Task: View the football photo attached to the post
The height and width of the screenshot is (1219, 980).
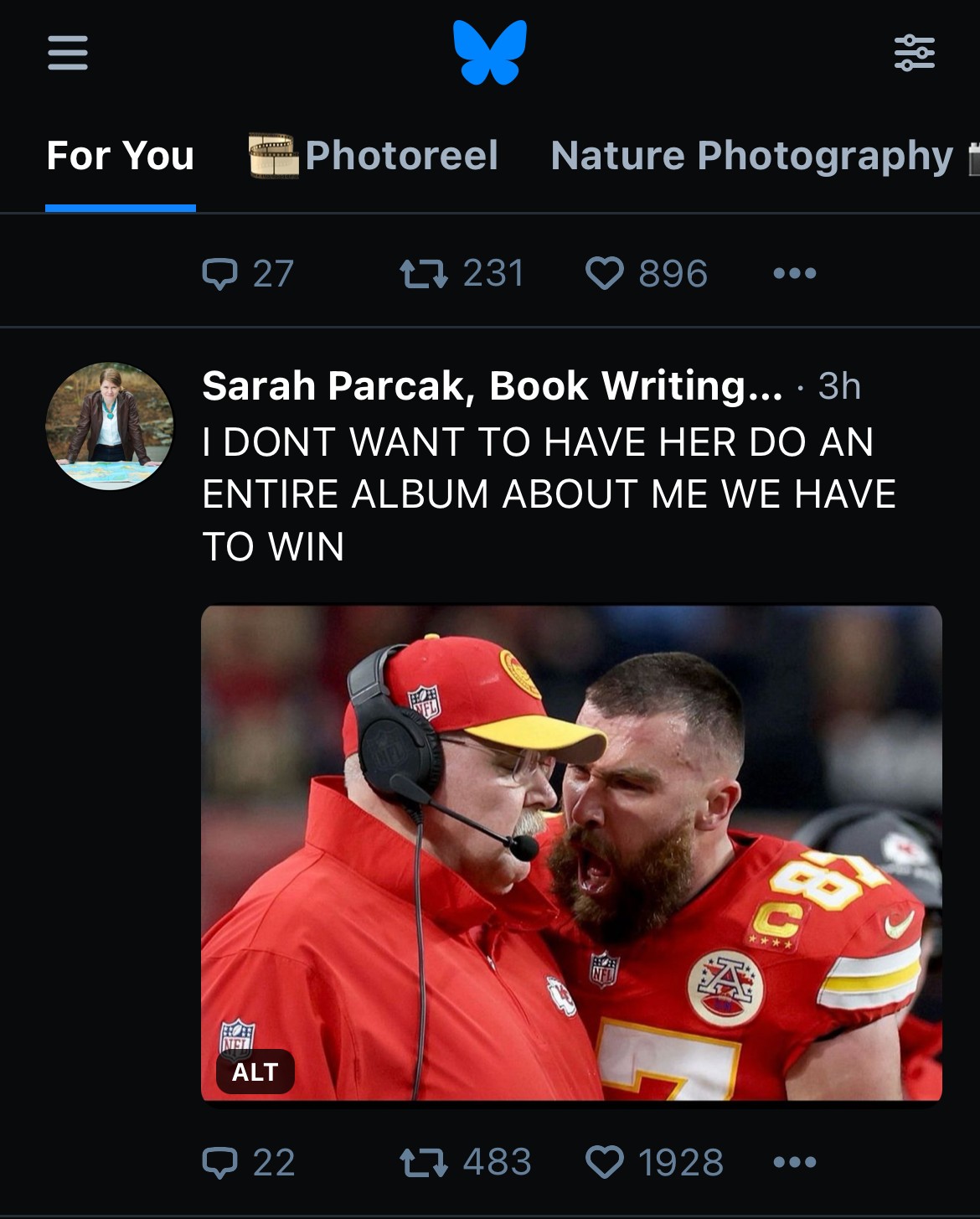Action: (571, 852)
